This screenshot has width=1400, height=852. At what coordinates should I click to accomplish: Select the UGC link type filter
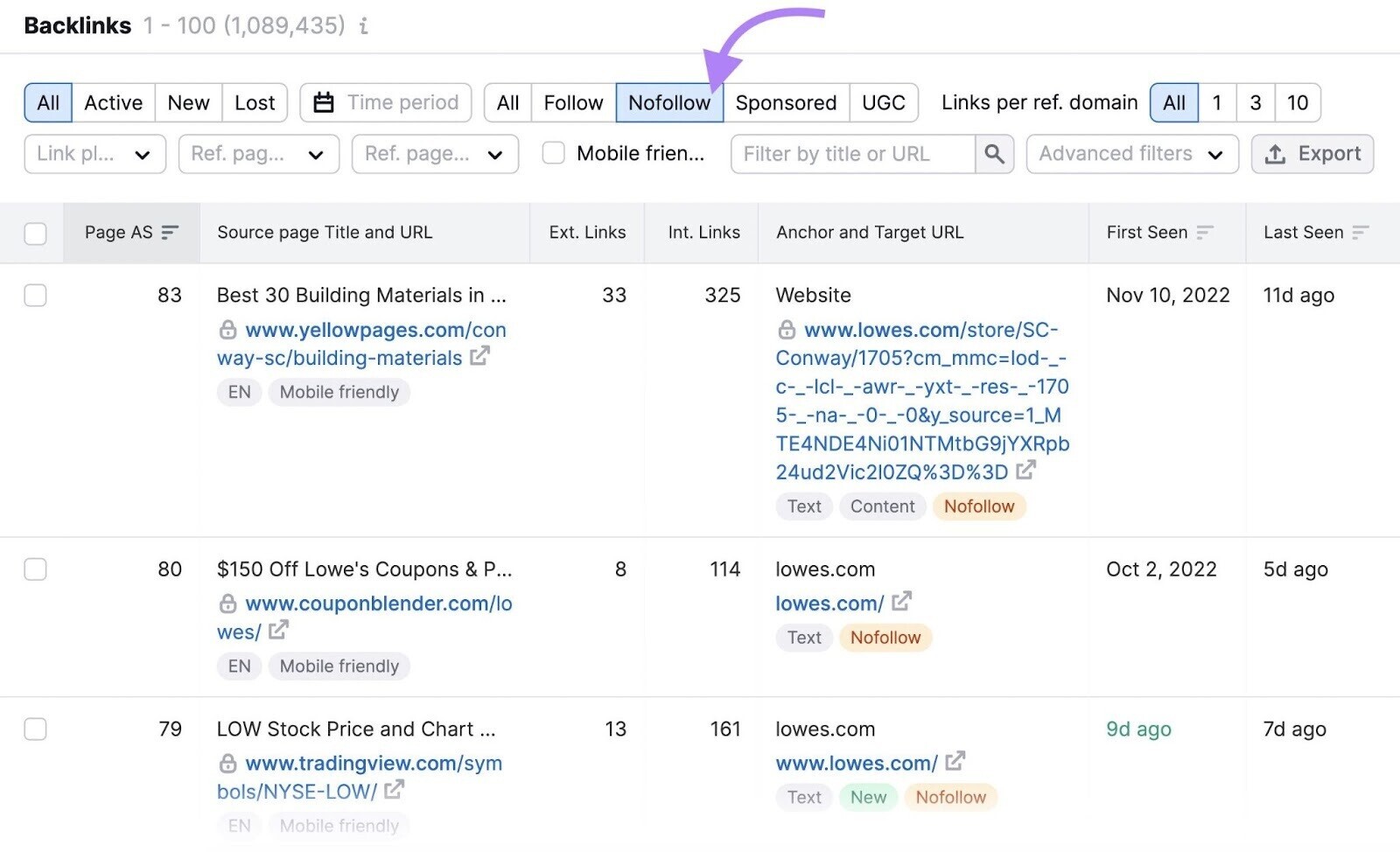[x=884, y=102]
